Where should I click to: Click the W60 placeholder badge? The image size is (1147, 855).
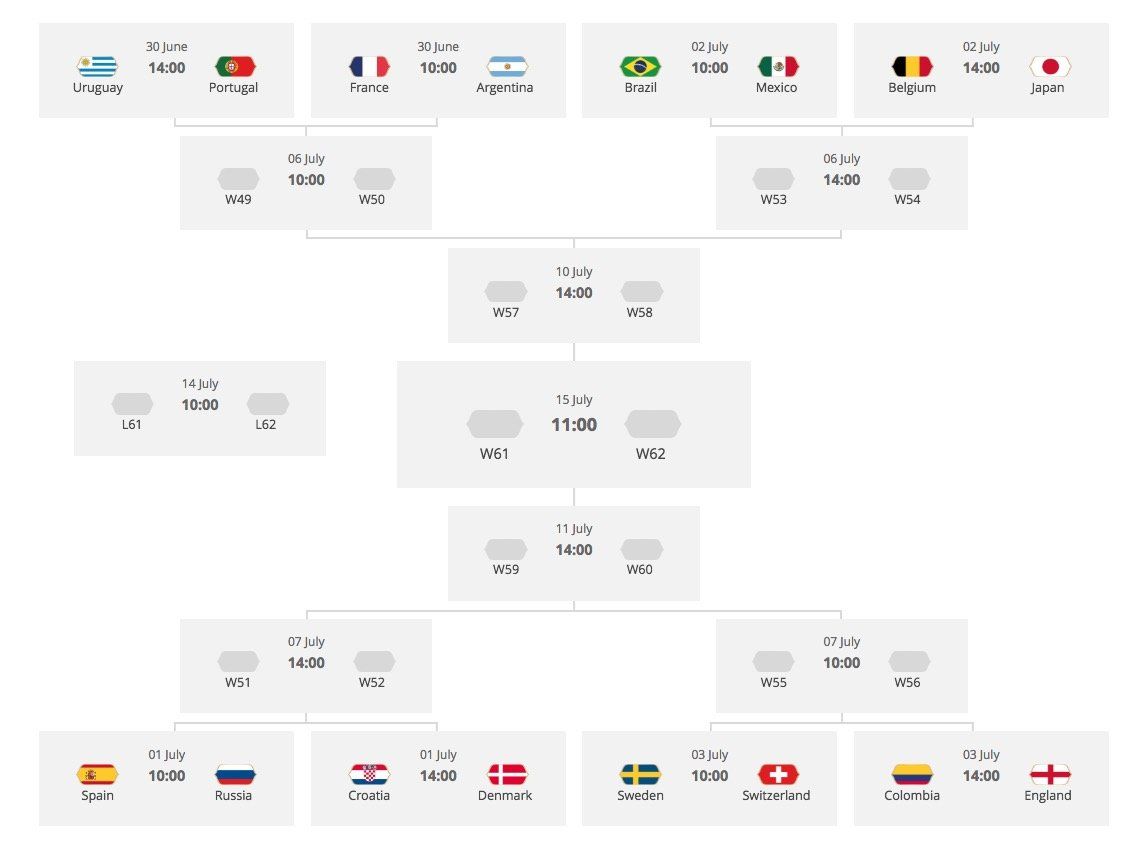[642, 549]
